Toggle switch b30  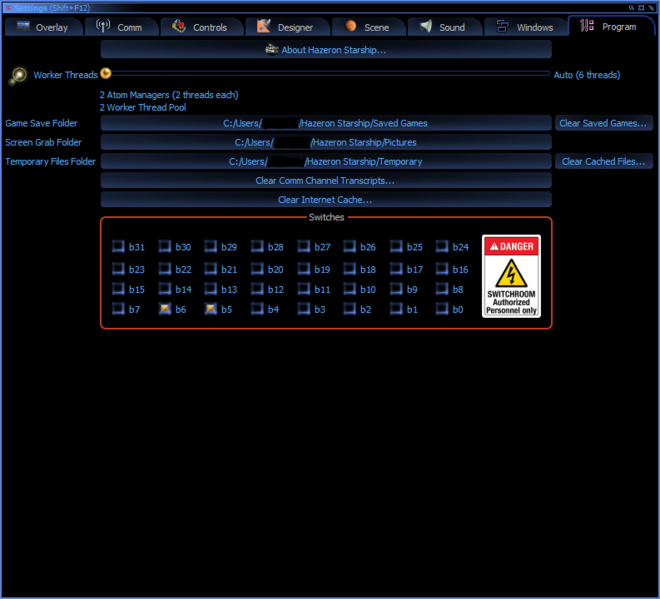point(165,246)
